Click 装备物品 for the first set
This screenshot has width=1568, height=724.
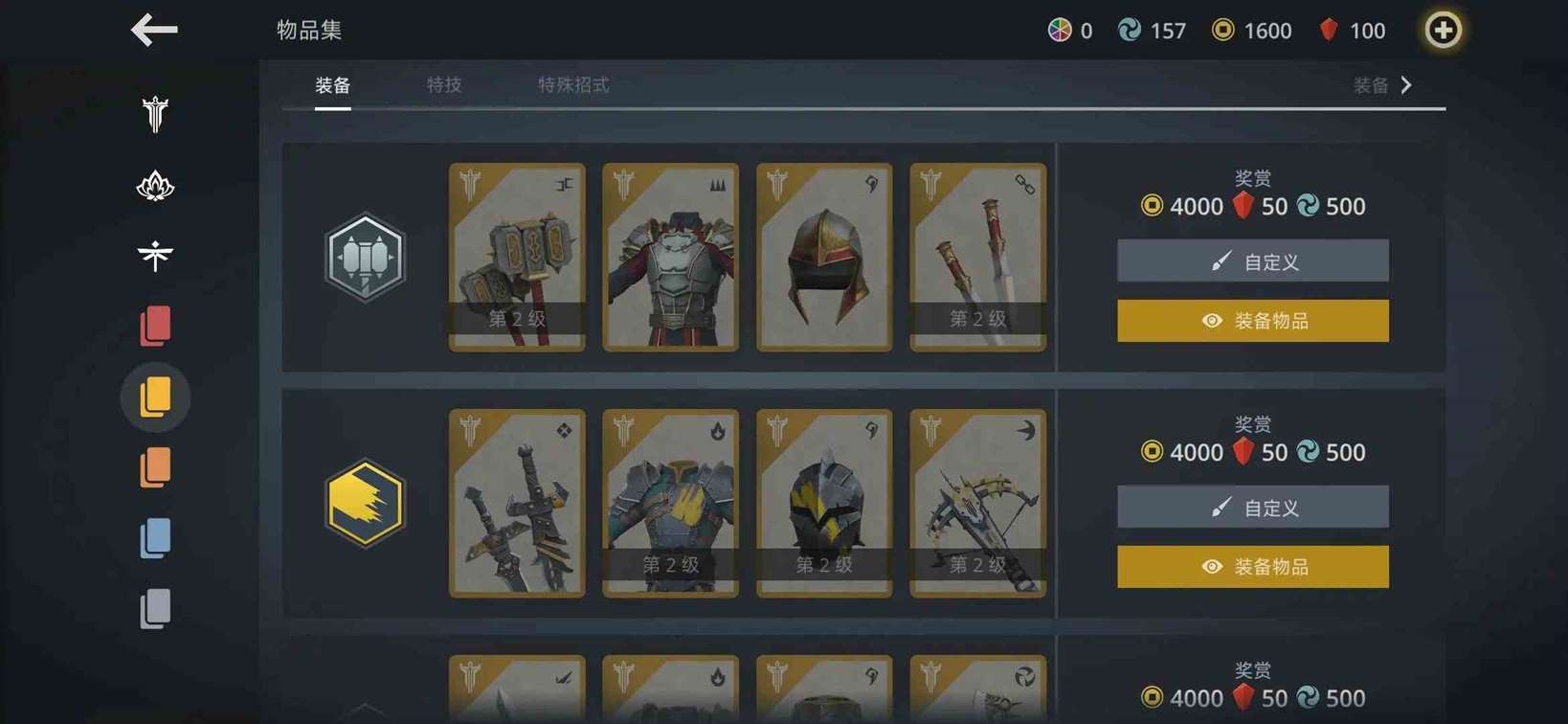1253,321
